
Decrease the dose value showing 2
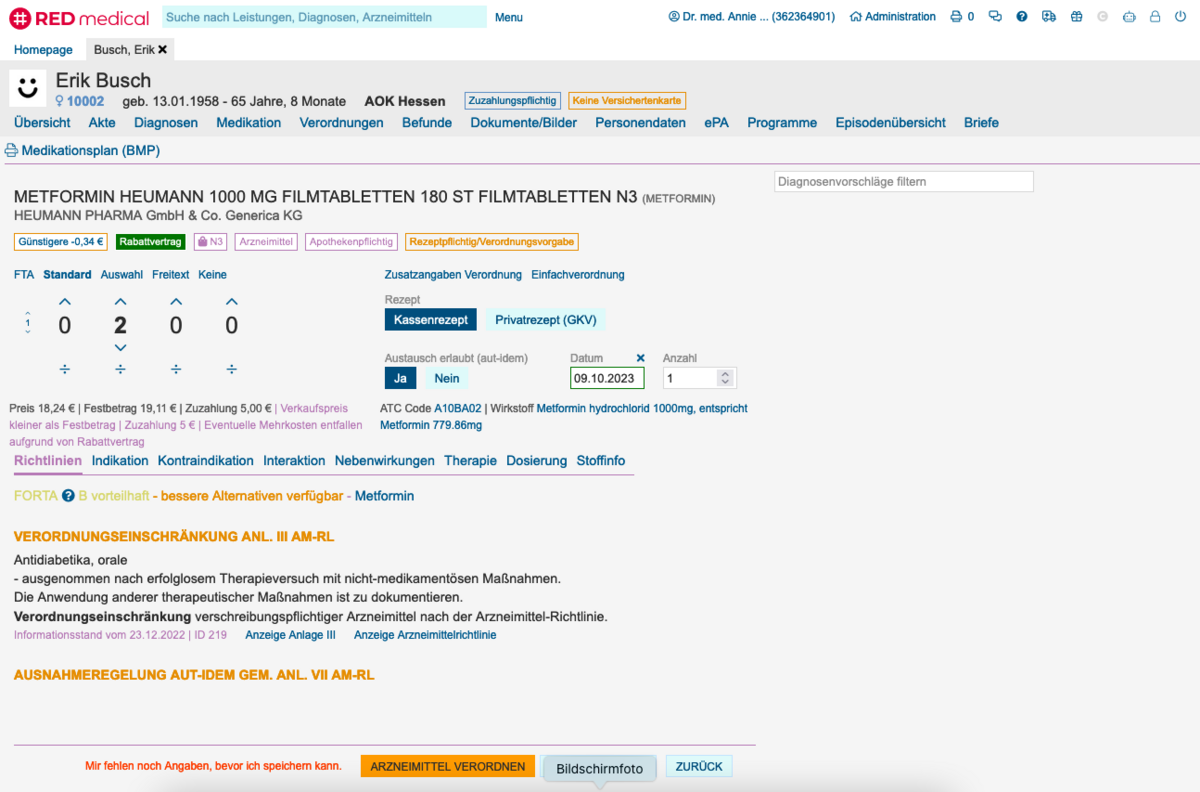120,347
